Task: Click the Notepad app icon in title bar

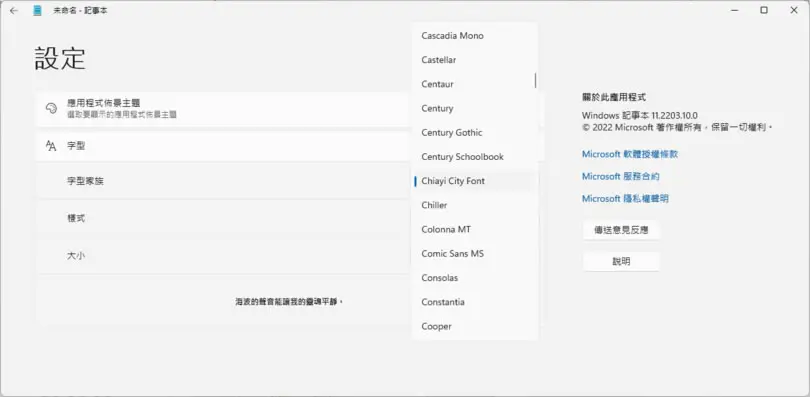Action: tap(37, 10)
